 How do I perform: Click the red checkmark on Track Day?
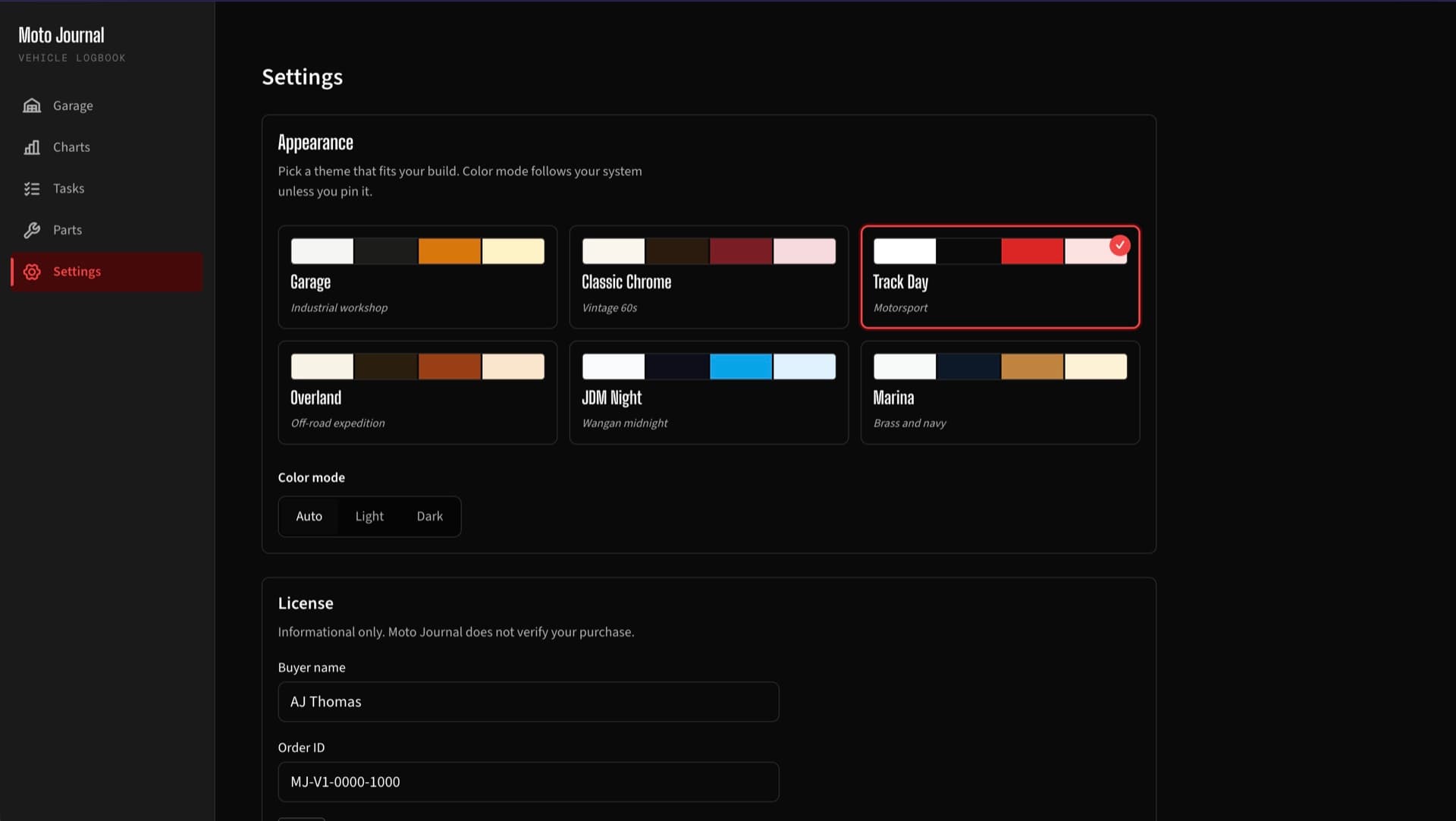tap(1120, 245)
